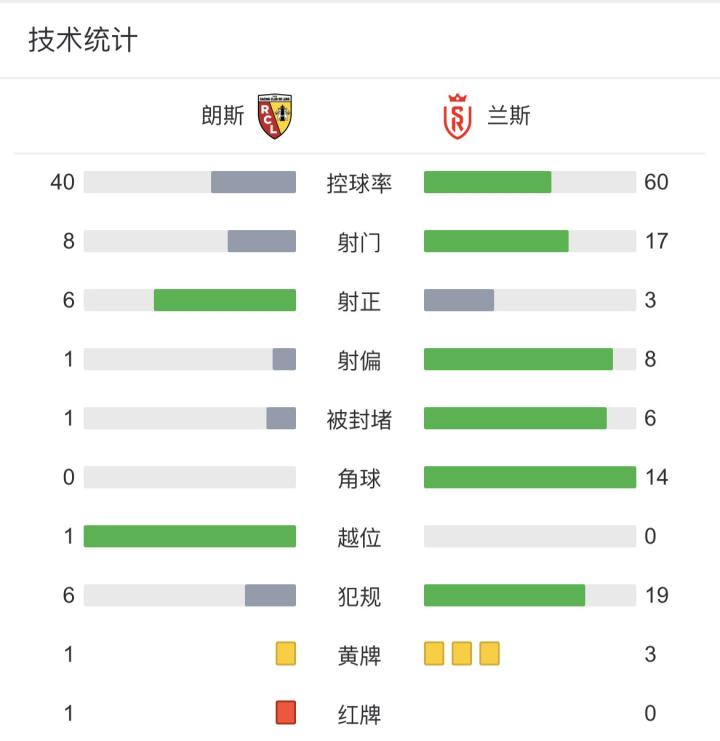The height and width of the screenshot is (741, 720).
Task: Click the Reims club crest
Action: point(456,117)
